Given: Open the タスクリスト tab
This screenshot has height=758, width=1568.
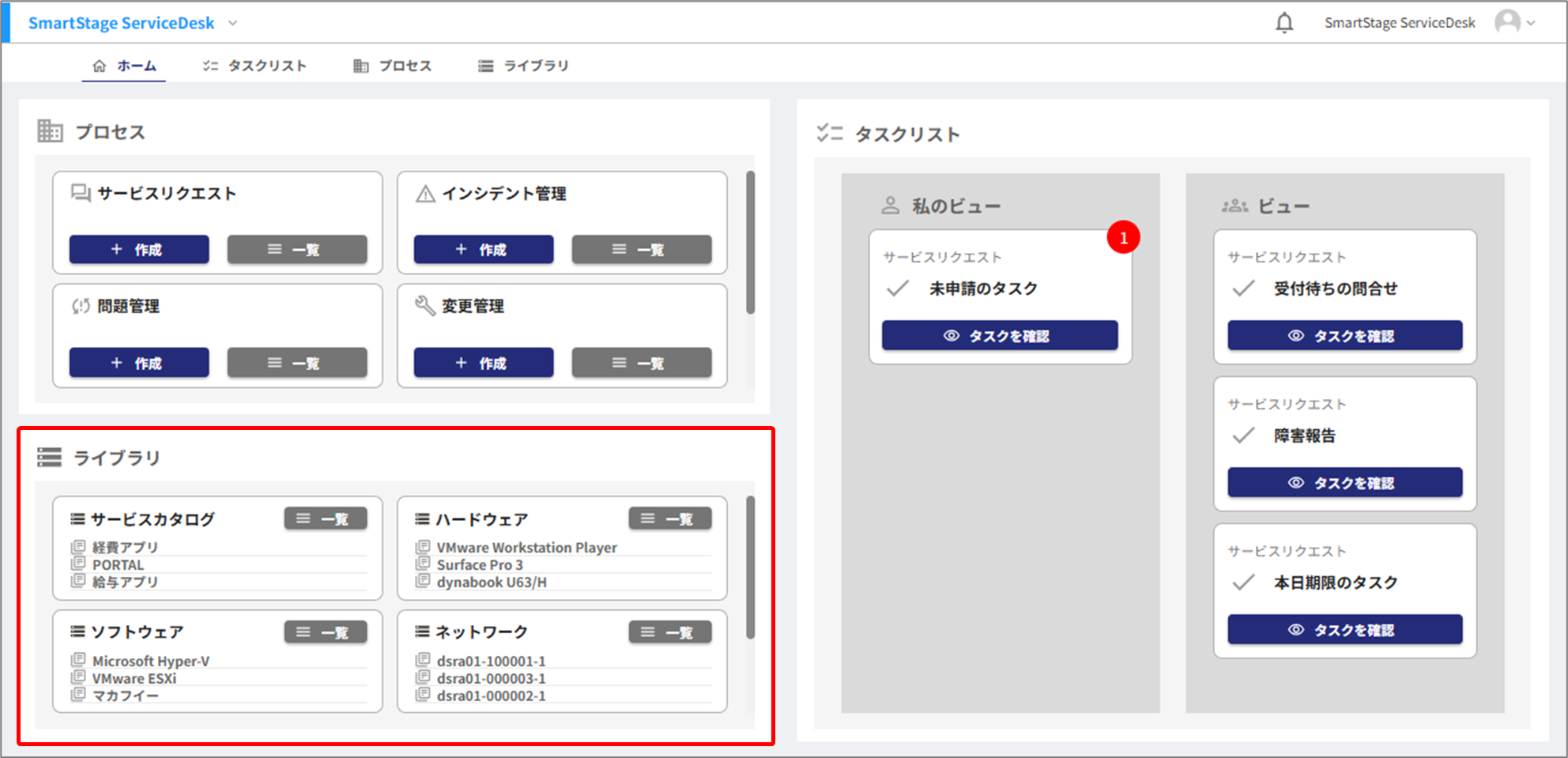Looking at the screenshot, I should coord(254,66).
